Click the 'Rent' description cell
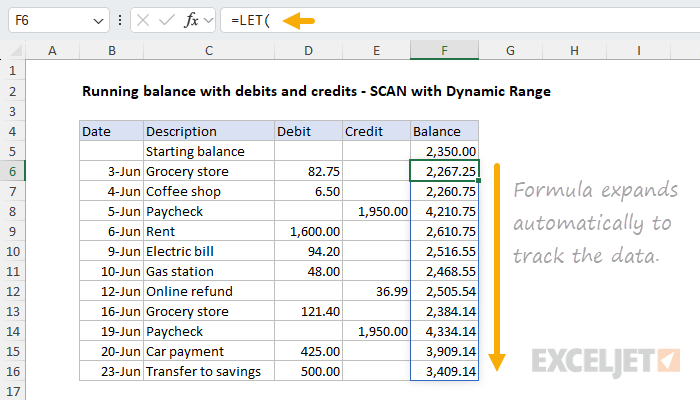This screenshot has height=400, width=700. coord(208,231)
